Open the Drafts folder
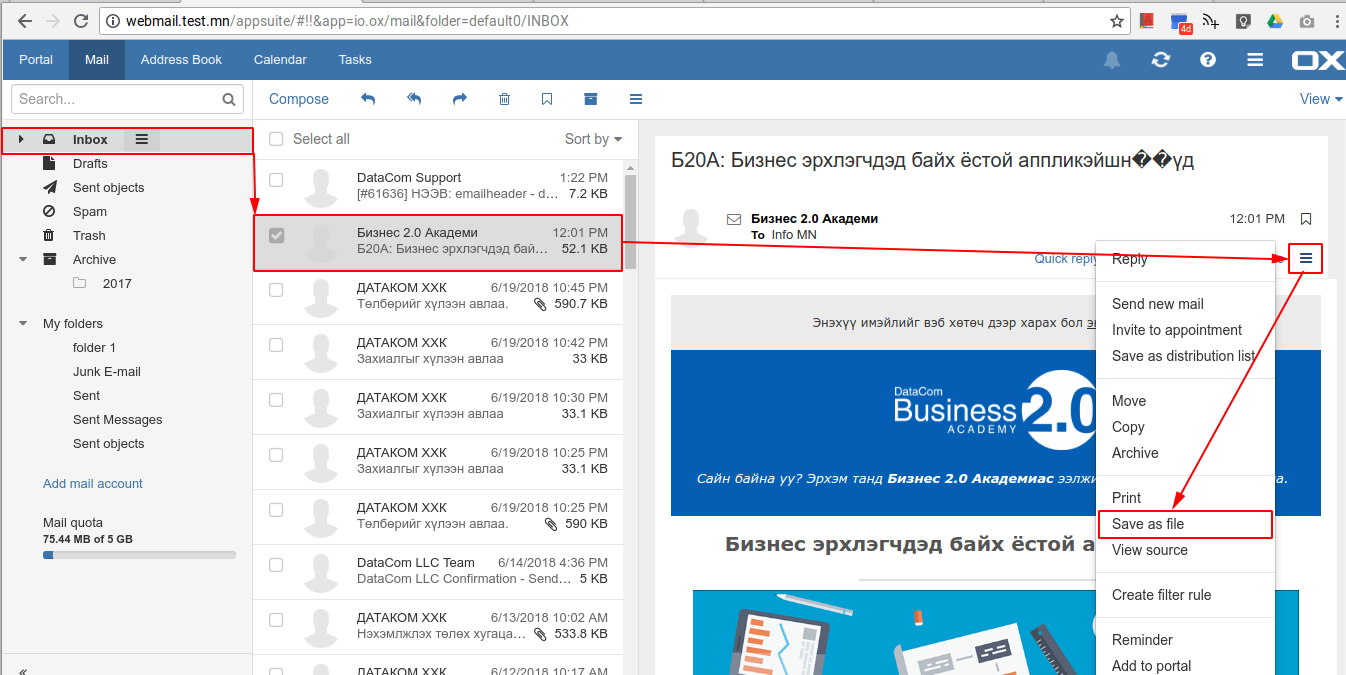The image size is (1346, 675). tap(90, 163)
